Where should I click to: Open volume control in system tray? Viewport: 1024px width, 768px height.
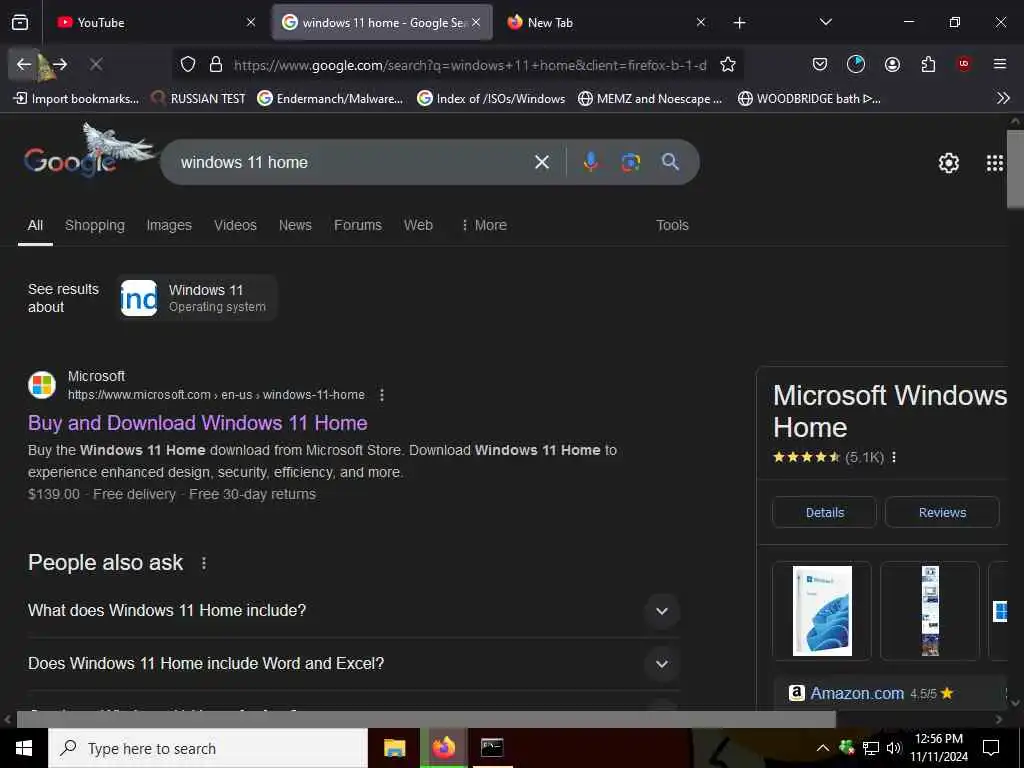pos(894,748)
